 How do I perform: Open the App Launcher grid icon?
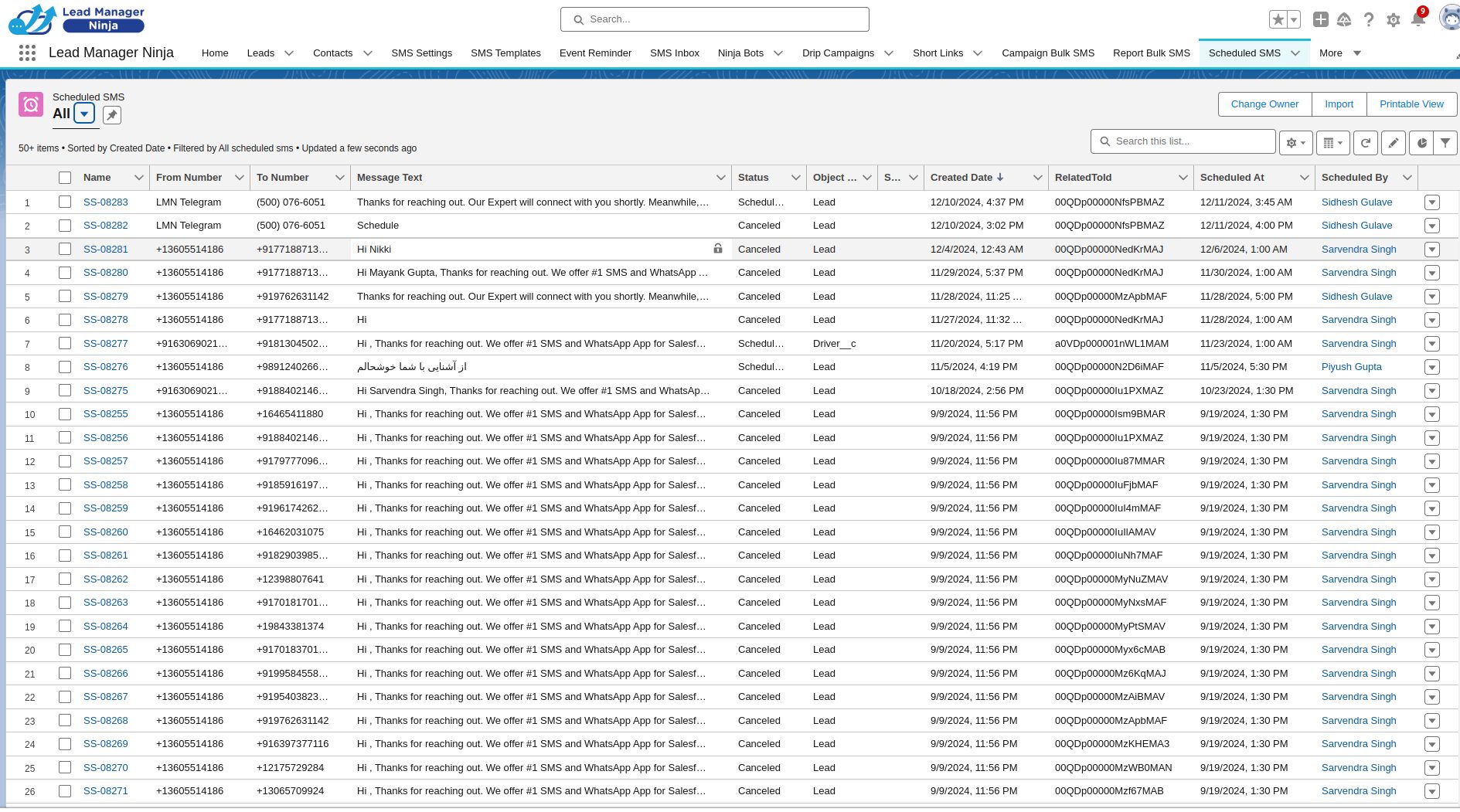[27, 53]
